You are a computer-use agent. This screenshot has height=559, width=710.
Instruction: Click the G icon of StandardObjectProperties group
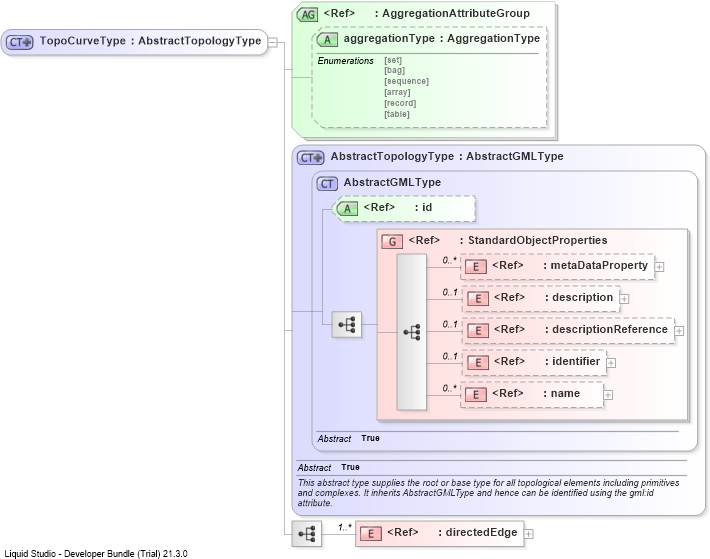(392, 242)
